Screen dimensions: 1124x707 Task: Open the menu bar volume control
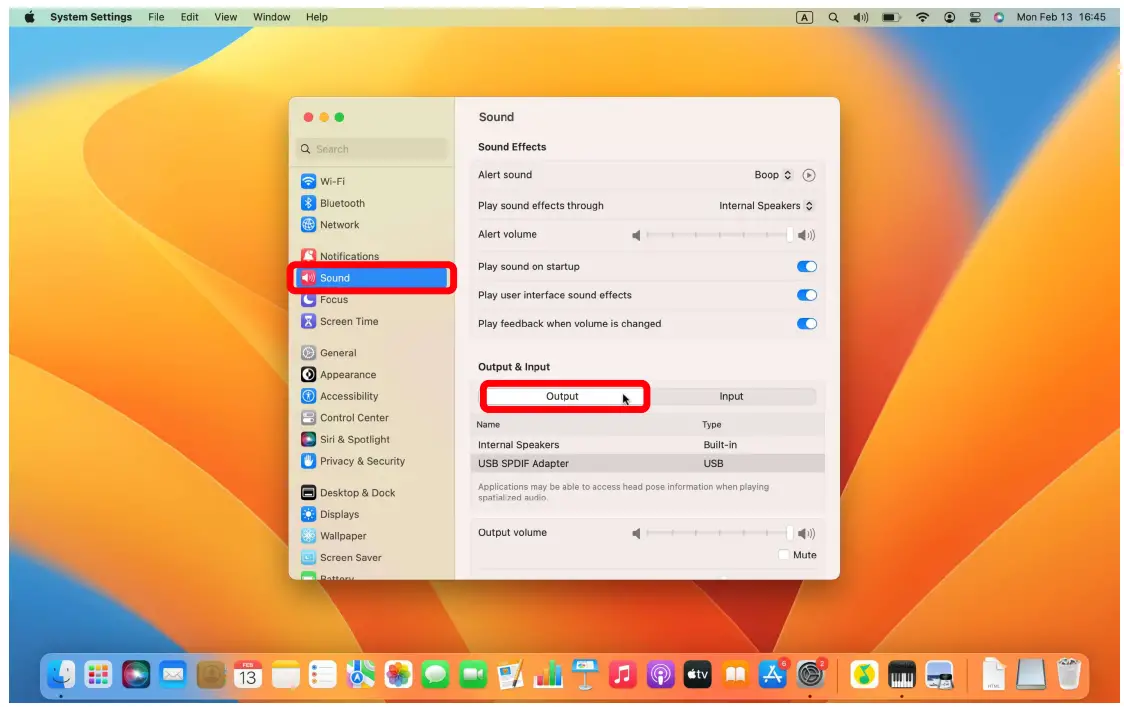[x=861, y=17]
